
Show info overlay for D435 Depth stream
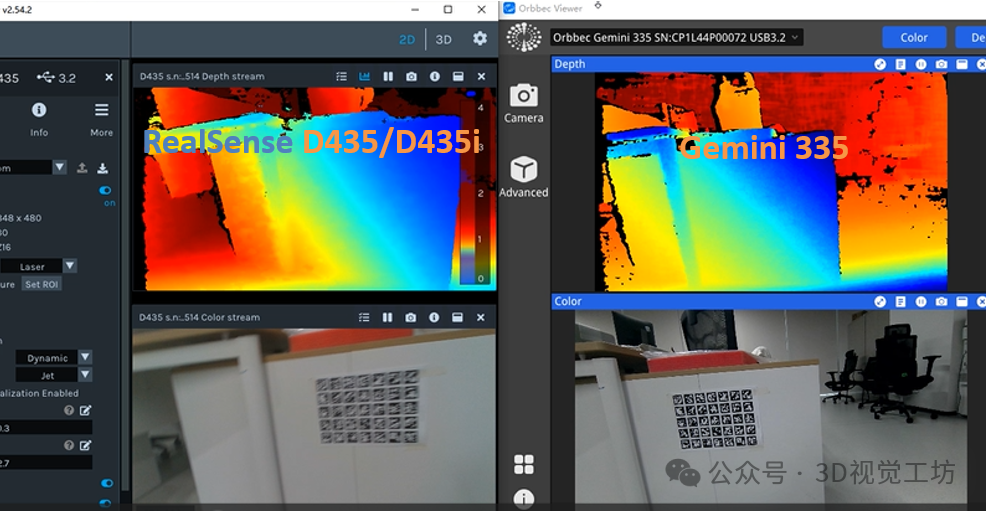(x=435, y=76)
